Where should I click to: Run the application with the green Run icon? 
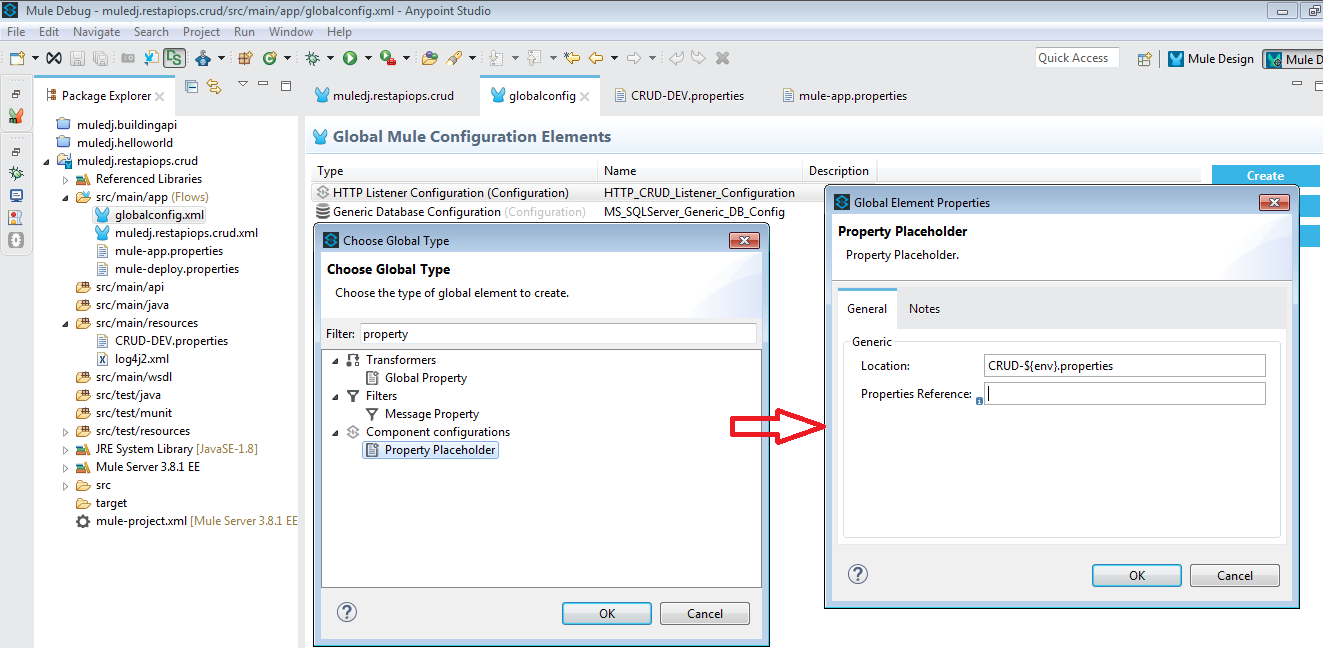350,57
